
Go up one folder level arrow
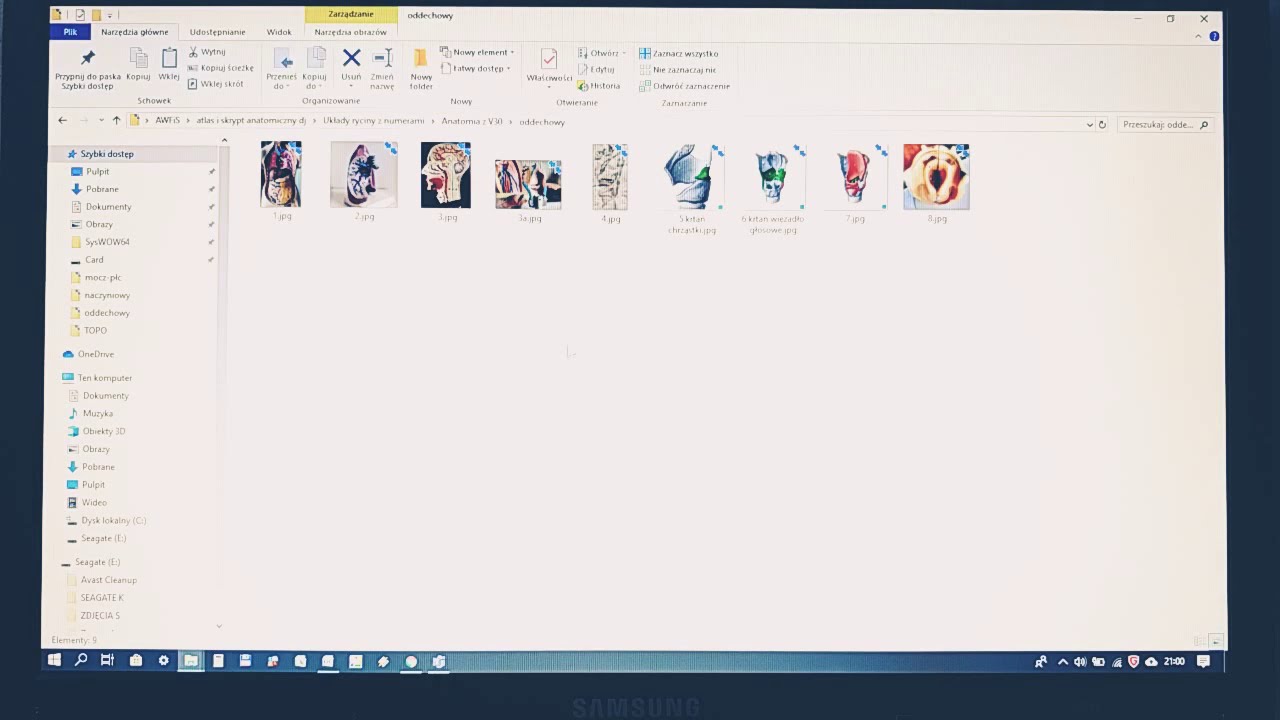click(x=116, y=121)
